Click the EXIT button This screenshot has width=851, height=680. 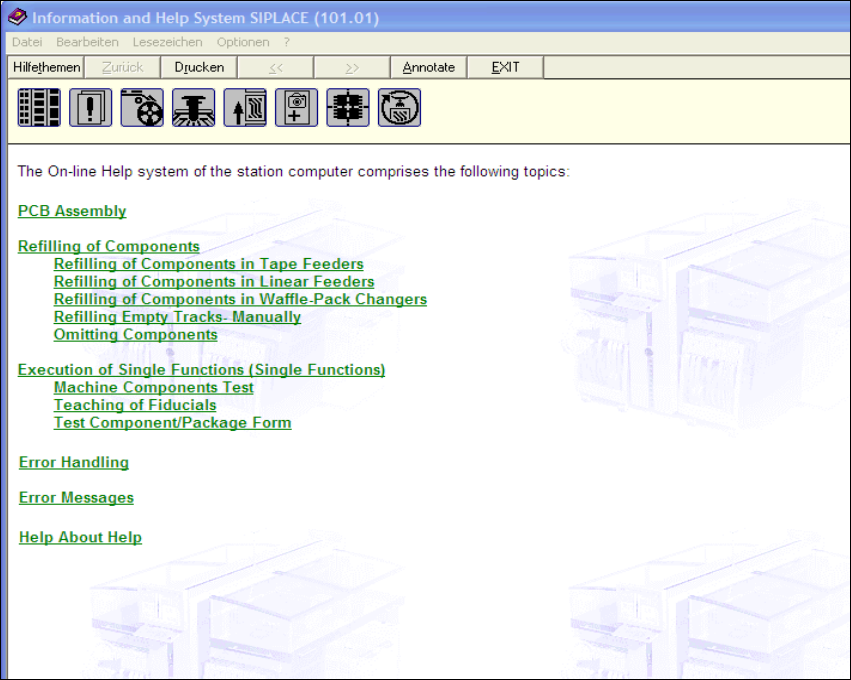coord(505,67)
